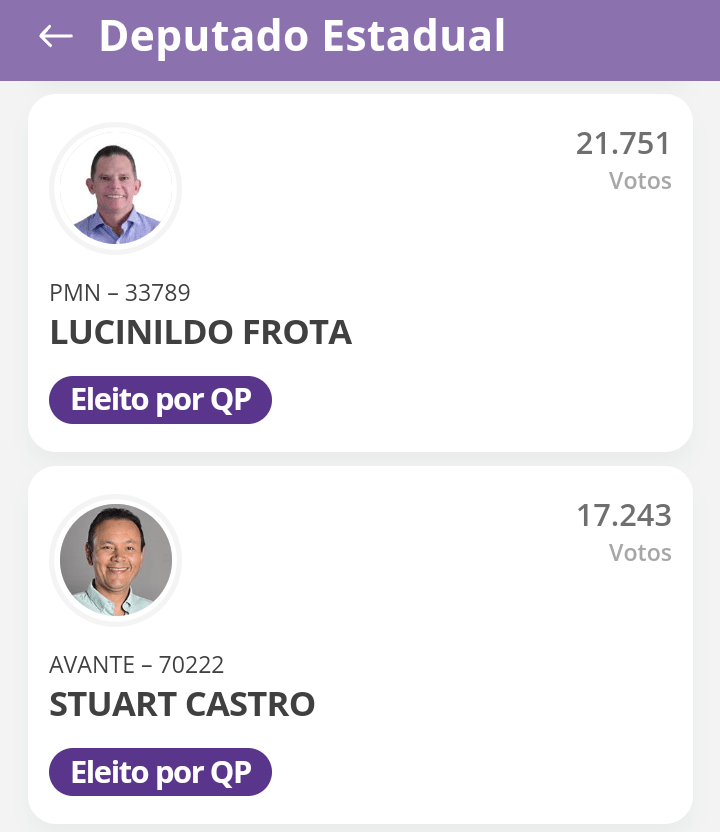Open Lucinildo Frota's profile photo
This screenshot has width=720, height=832.
tap(116, 188)
